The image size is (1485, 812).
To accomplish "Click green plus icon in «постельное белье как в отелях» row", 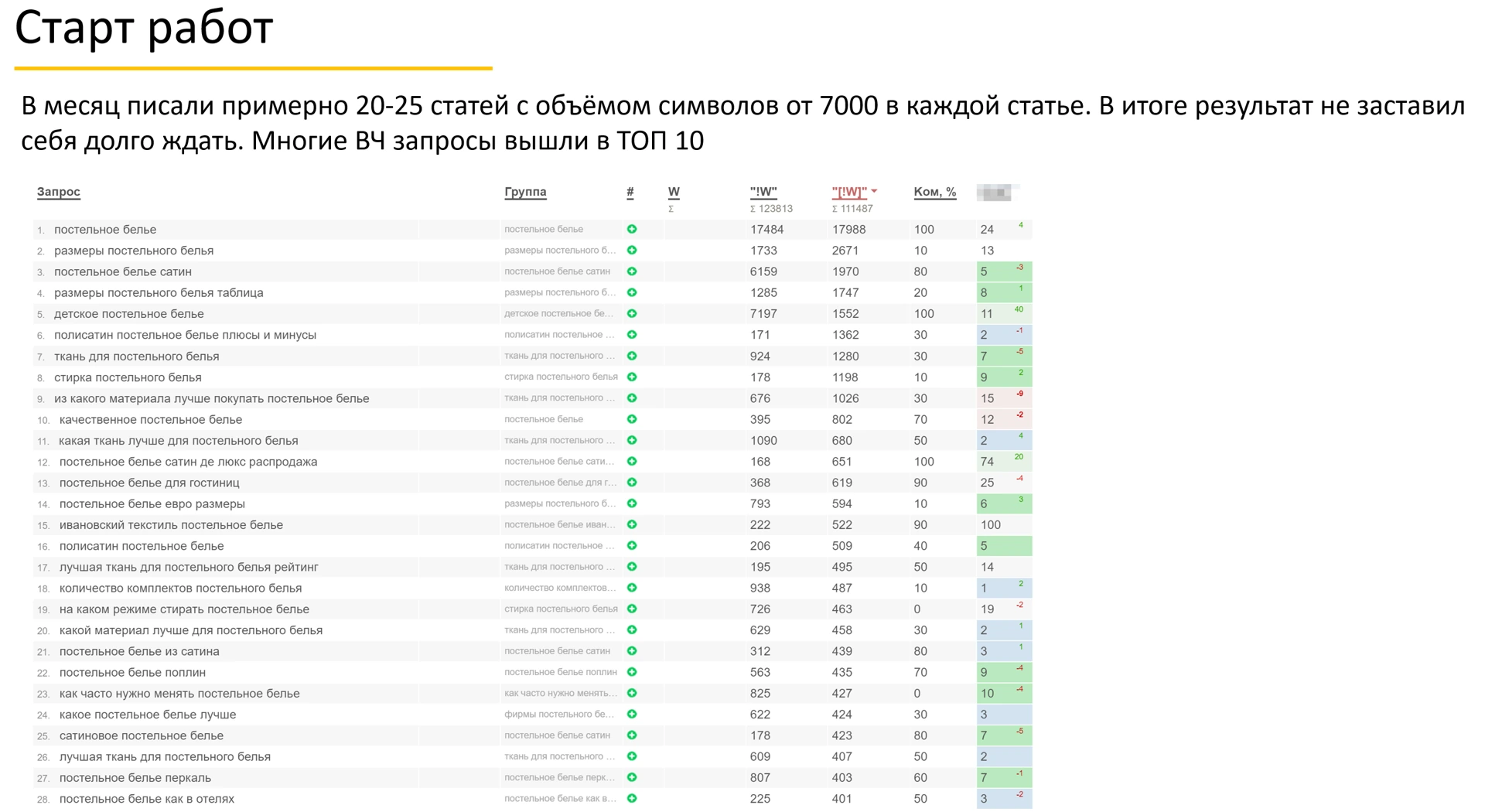I will click(632, 799).
